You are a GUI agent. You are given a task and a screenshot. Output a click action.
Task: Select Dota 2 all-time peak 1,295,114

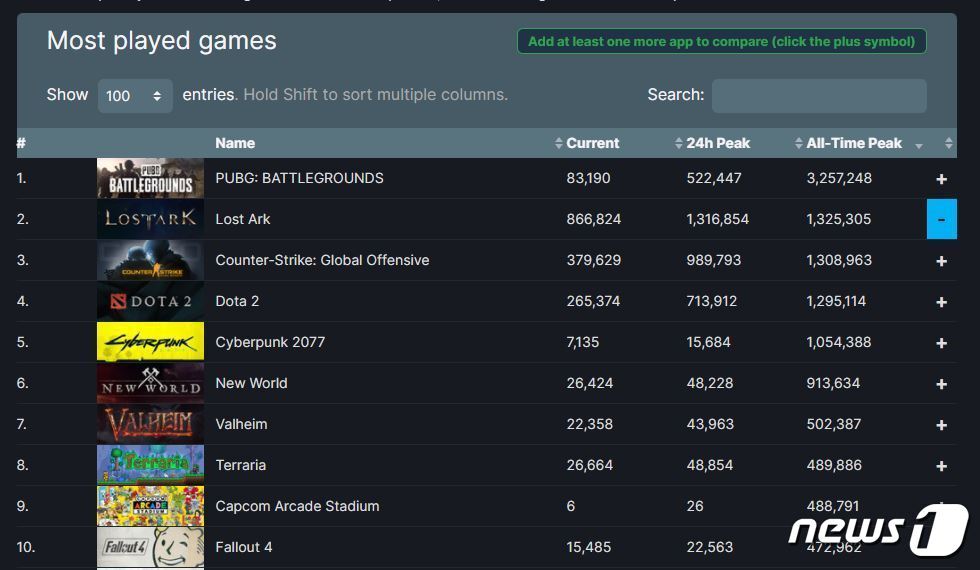click(x=836, y=301)
